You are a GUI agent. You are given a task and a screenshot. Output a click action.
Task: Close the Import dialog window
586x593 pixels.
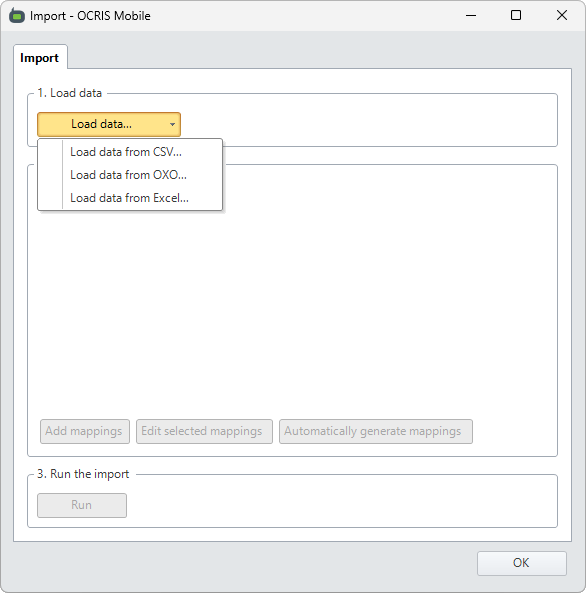[562, 16]
